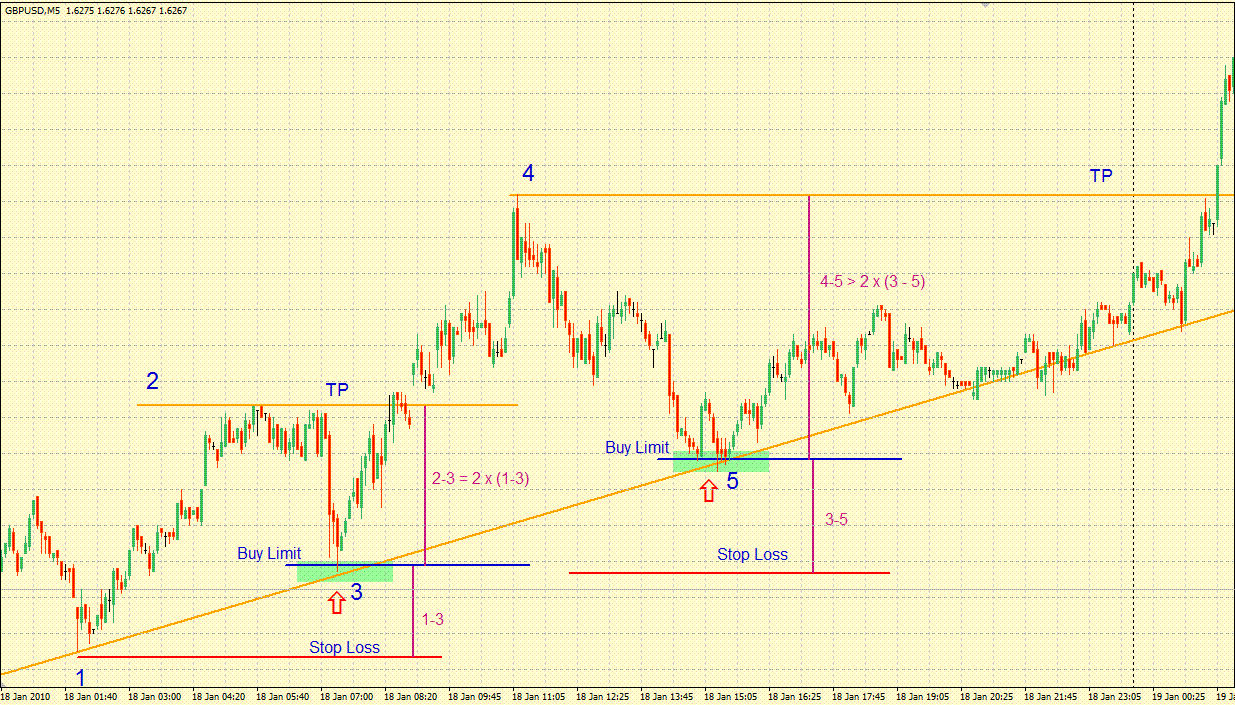This screenshot has width=1235, height=705.
Task: Click the "19 Jan 00:25" time axis label
Action: [x=1177, y=696]
